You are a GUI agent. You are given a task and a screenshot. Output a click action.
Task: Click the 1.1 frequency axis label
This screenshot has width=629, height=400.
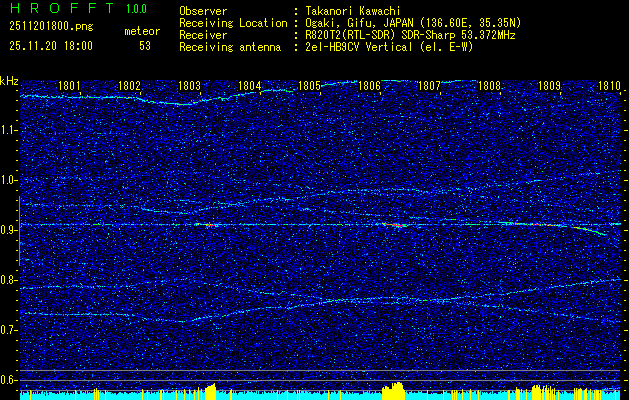click(9, 129)
